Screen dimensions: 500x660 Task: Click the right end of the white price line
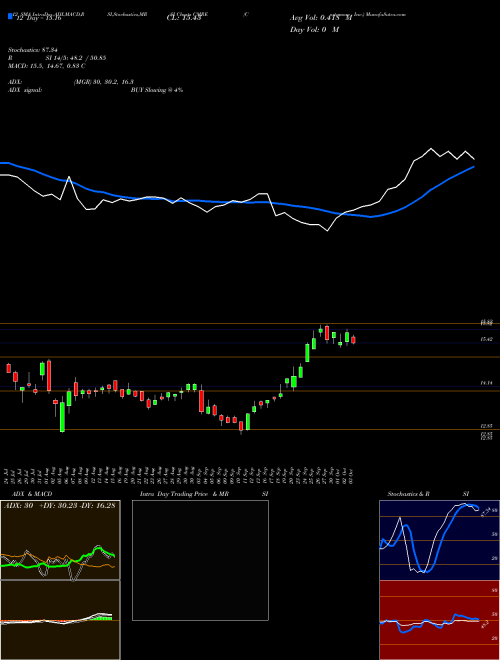coord(474,159)
